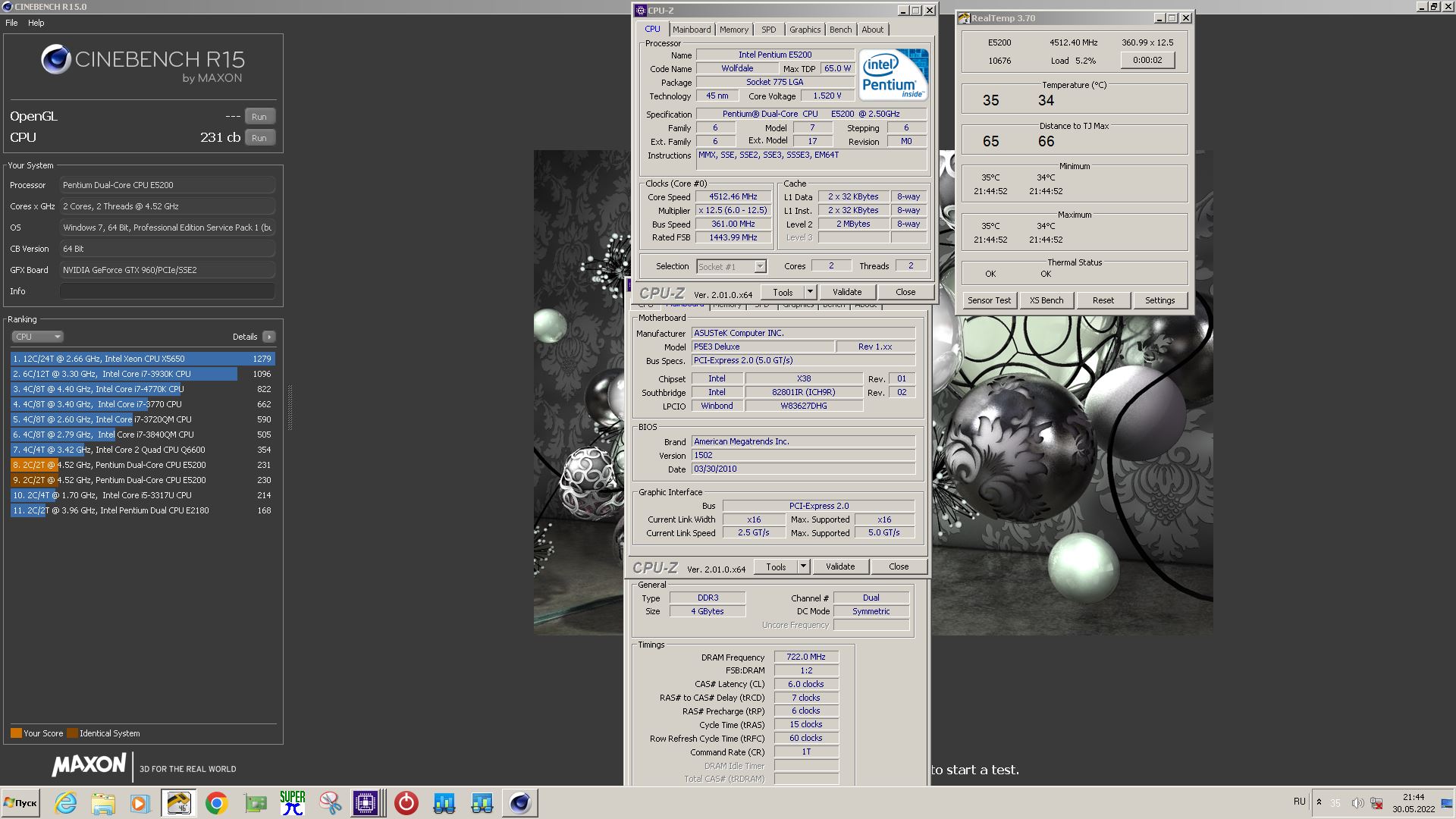Select ranking row Core 2 Quad Q6600
This screenshot has height=819, width=1456.
[x=143, y=450]
